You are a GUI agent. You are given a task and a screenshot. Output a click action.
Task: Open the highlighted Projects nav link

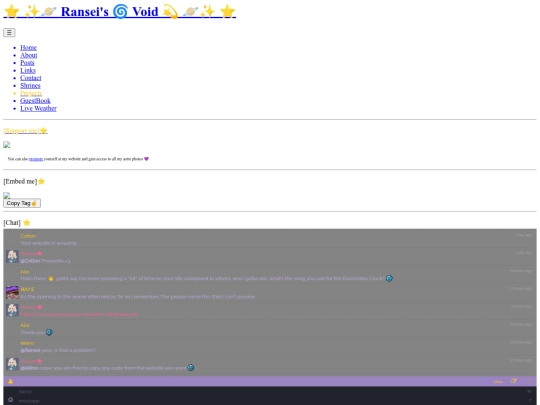click(x=31, y=93)
